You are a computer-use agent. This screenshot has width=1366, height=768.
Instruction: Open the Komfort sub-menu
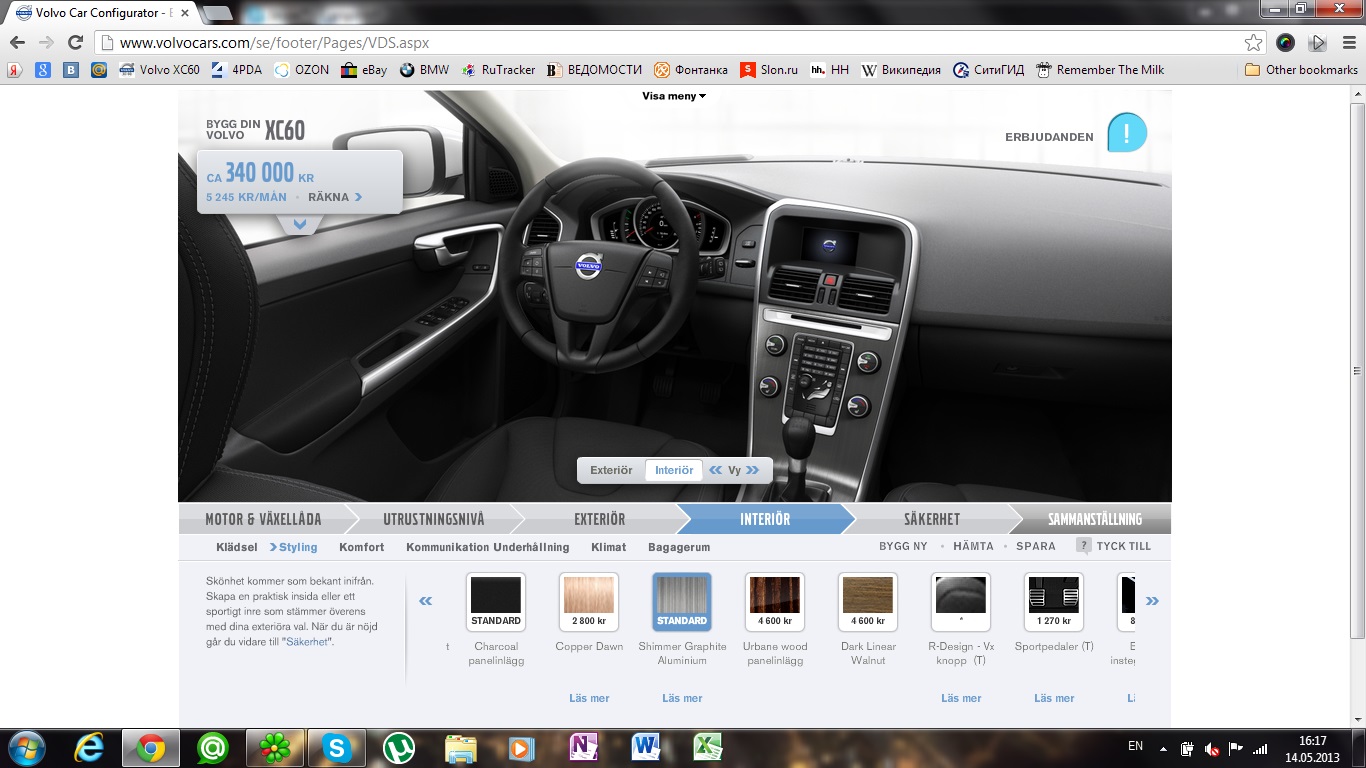pyautogui.click(x=361, y=547)
